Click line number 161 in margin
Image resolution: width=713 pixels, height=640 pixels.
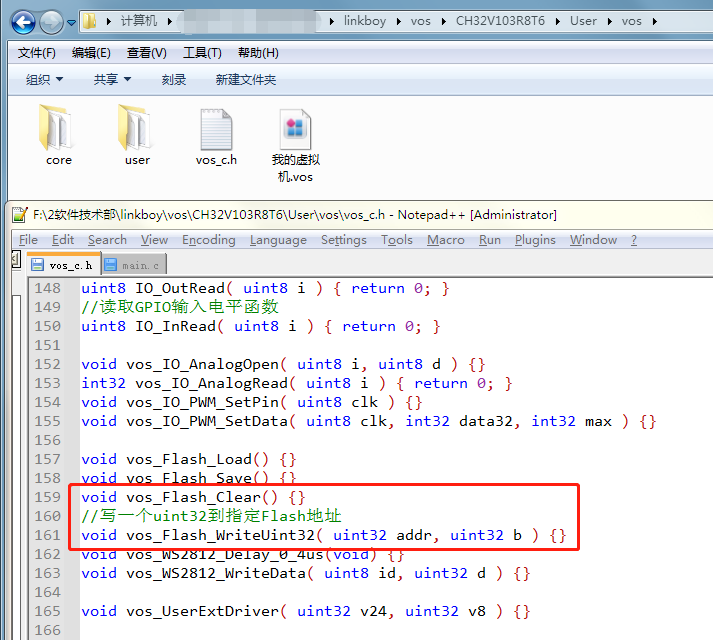click(47, 535)
